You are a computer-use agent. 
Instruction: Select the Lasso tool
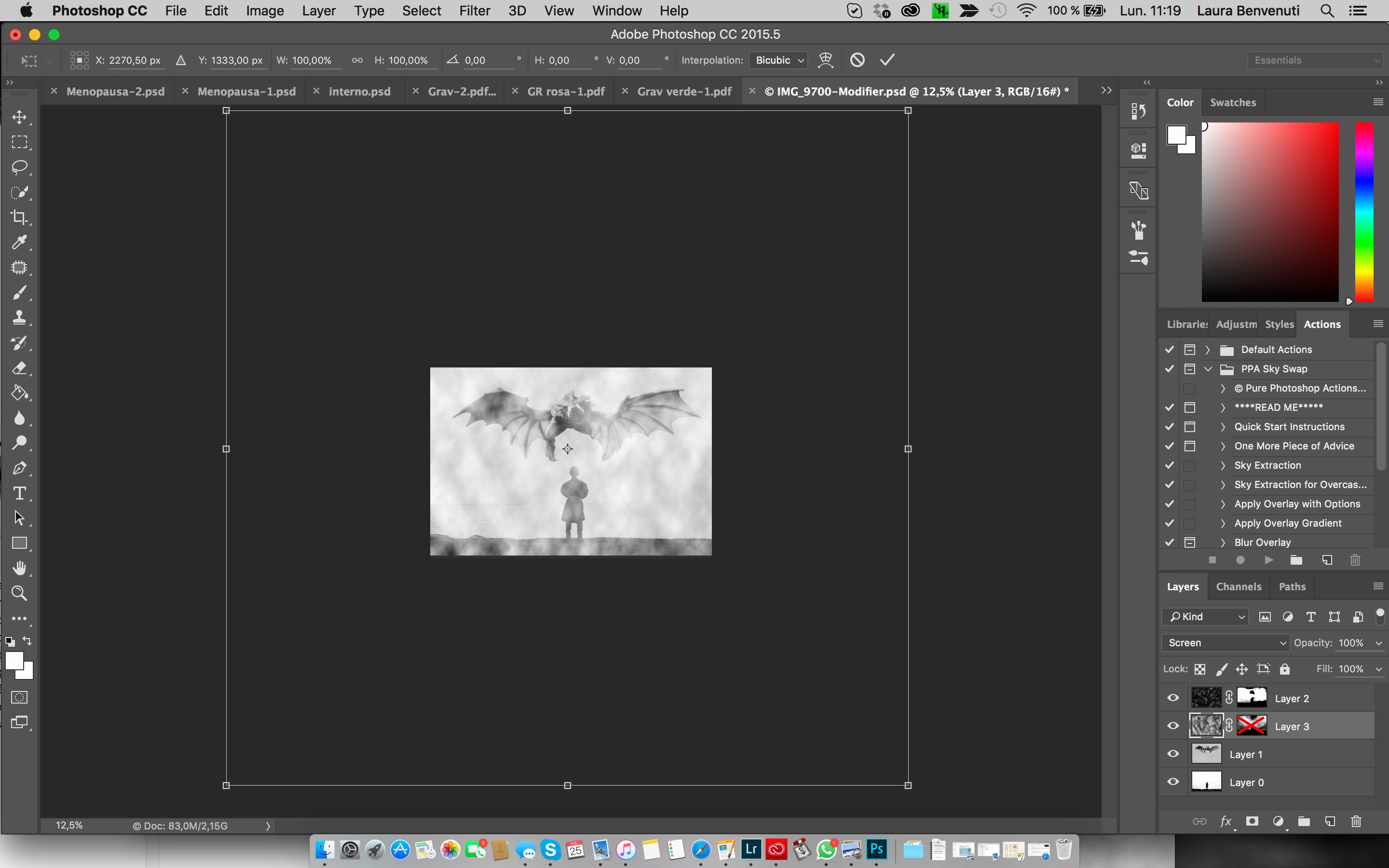tap(19, 167)
